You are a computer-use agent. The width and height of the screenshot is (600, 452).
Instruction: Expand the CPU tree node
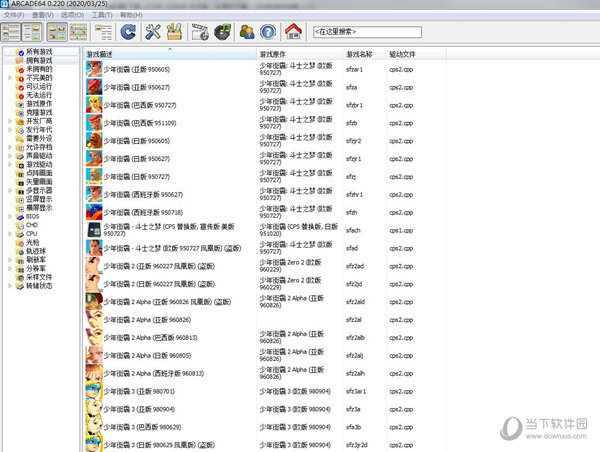click(10, 234)
